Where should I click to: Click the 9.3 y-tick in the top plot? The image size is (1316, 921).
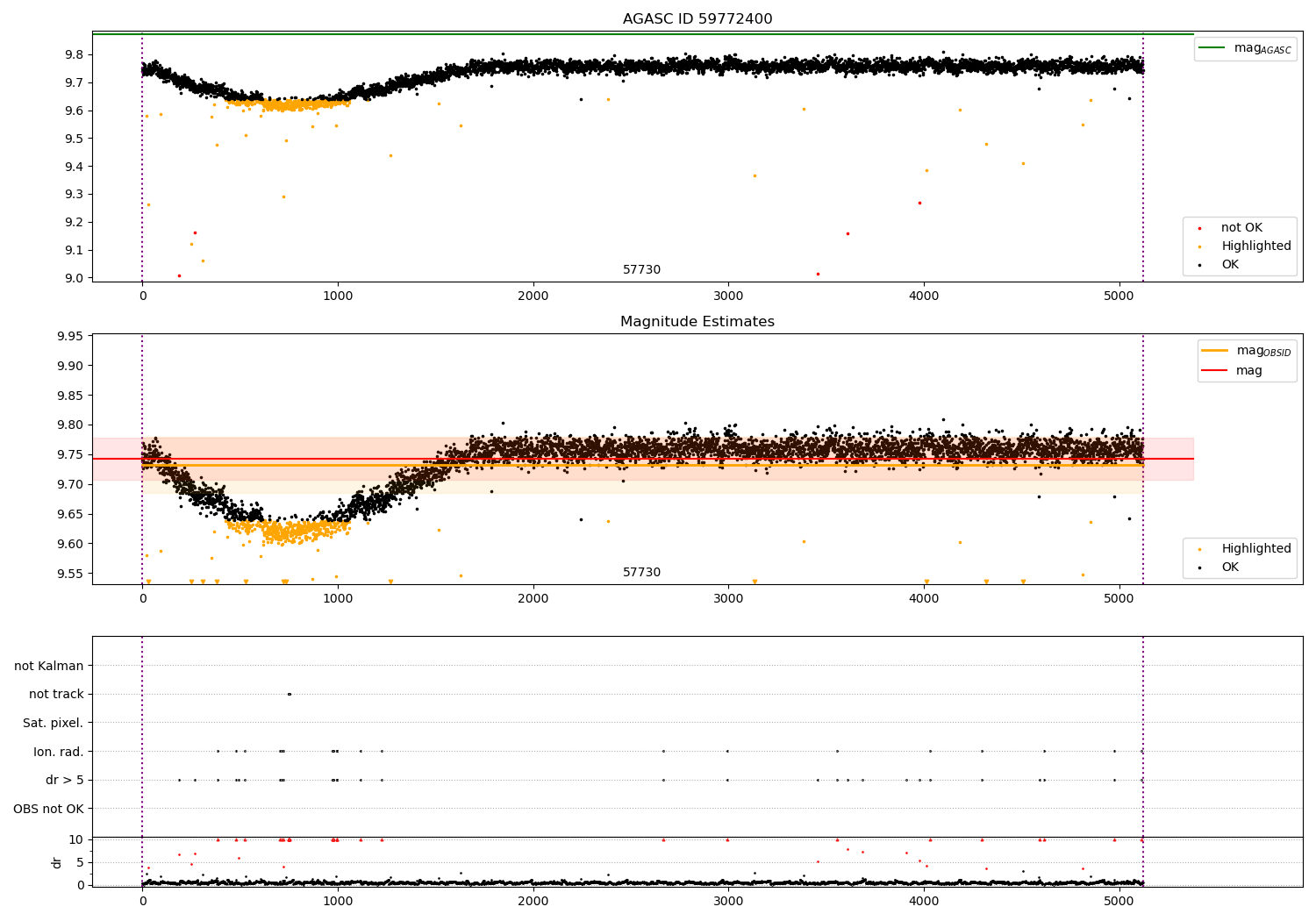point(75,194)
